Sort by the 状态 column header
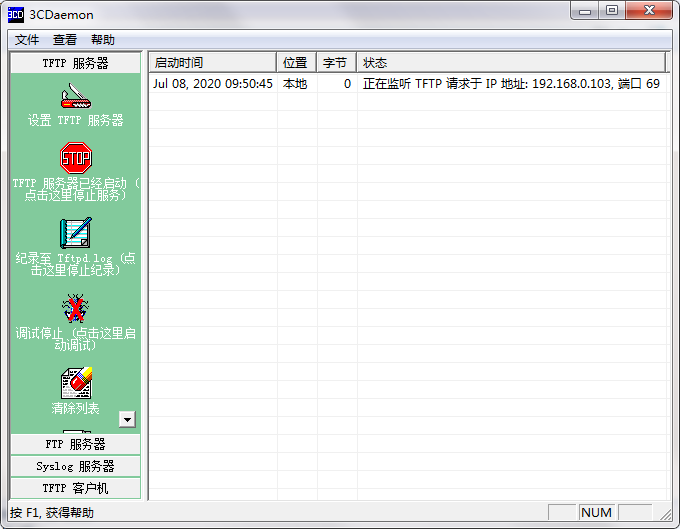680x529 pixels. point(511,63)
